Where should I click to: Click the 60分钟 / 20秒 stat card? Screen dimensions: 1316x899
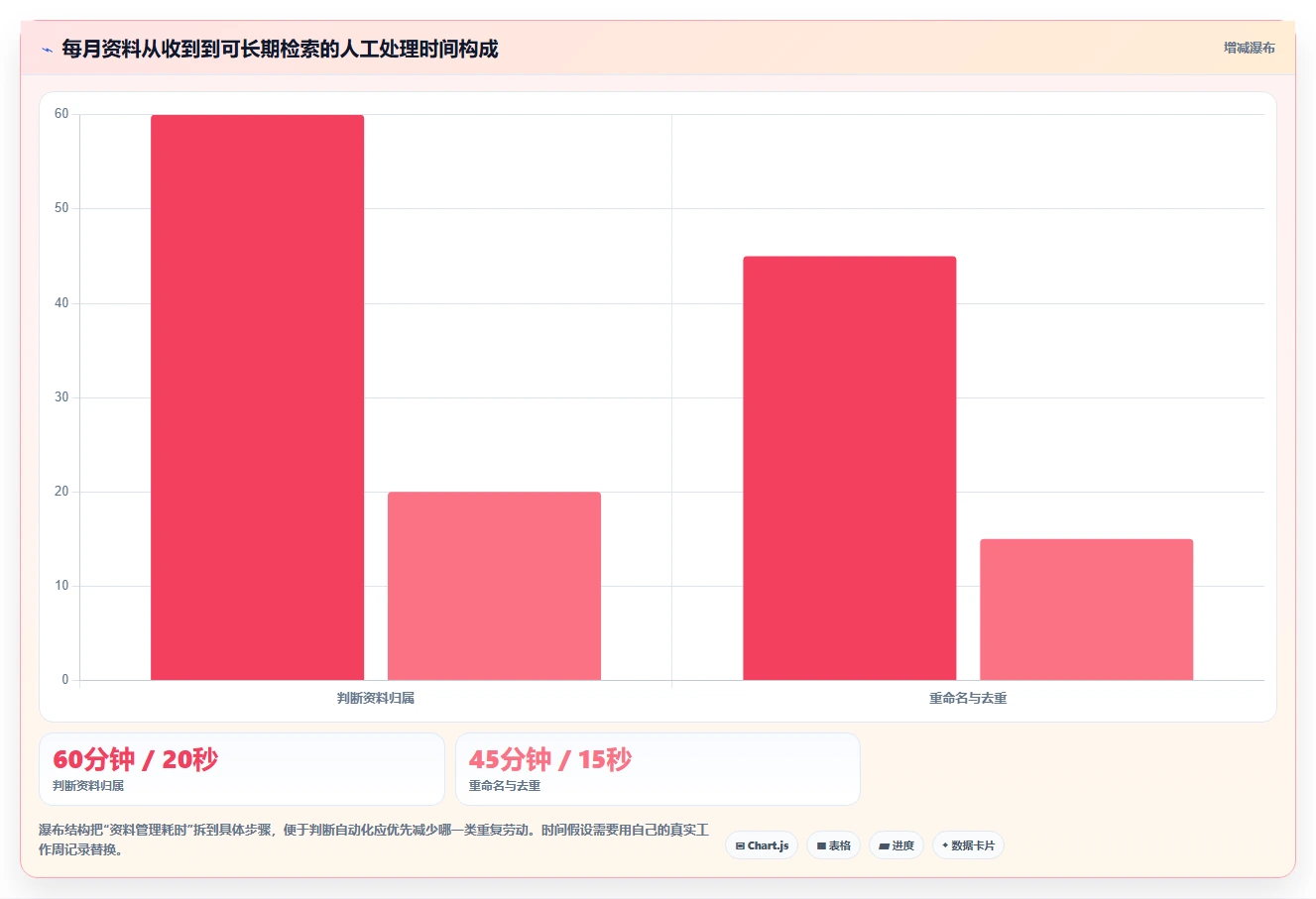click(x=242, y=769)
